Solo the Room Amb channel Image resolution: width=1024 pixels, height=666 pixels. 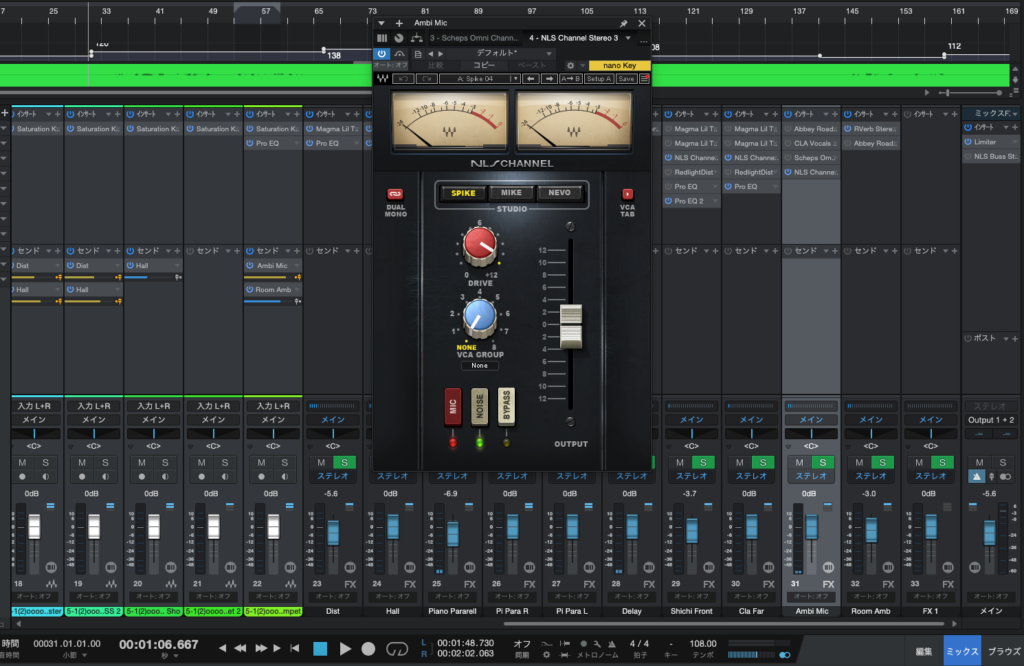882,462
